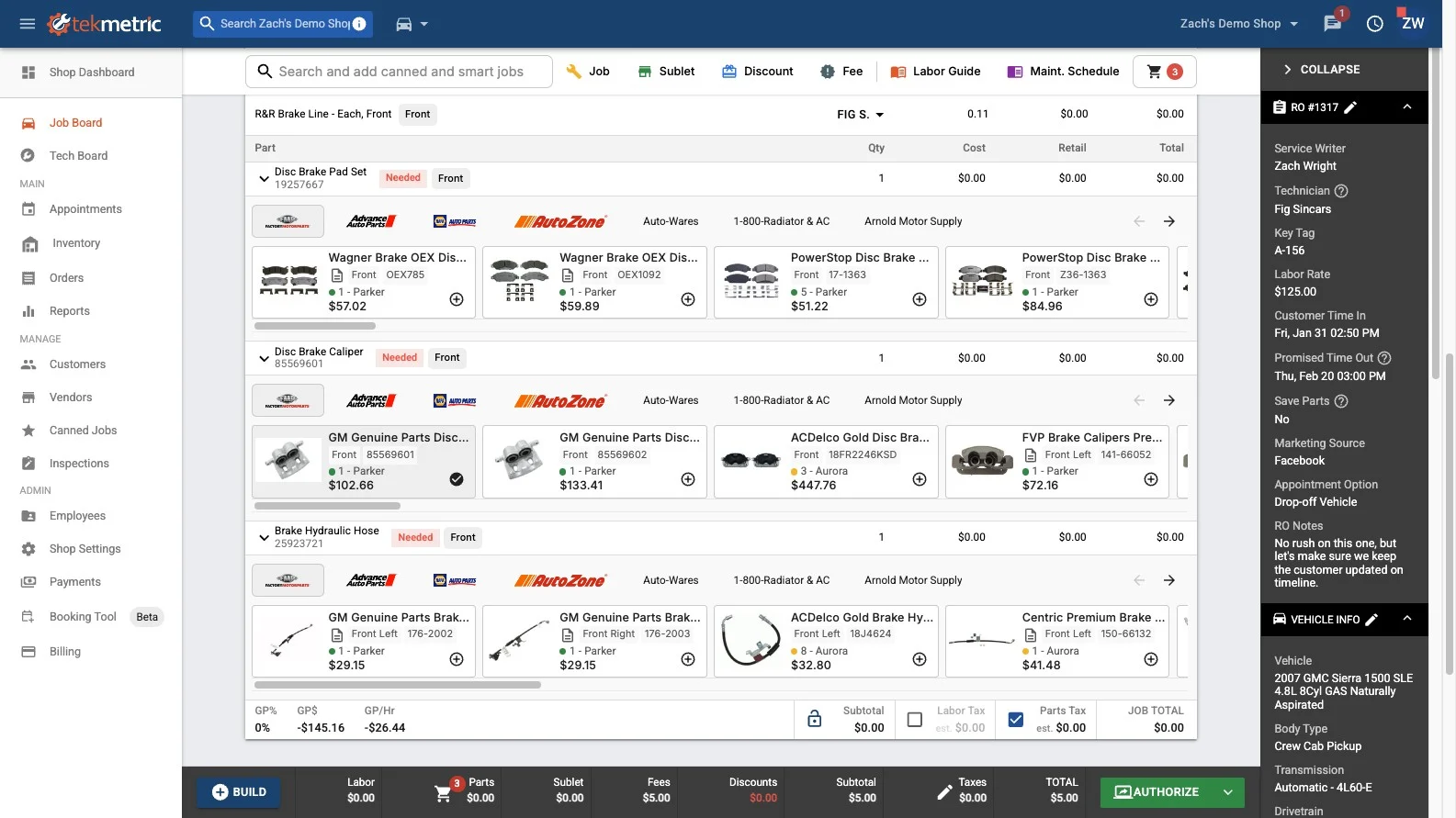Open Canned Jobs page
Image resolution: width=1456 pixels, height=818 pixels.
point(83,431)
